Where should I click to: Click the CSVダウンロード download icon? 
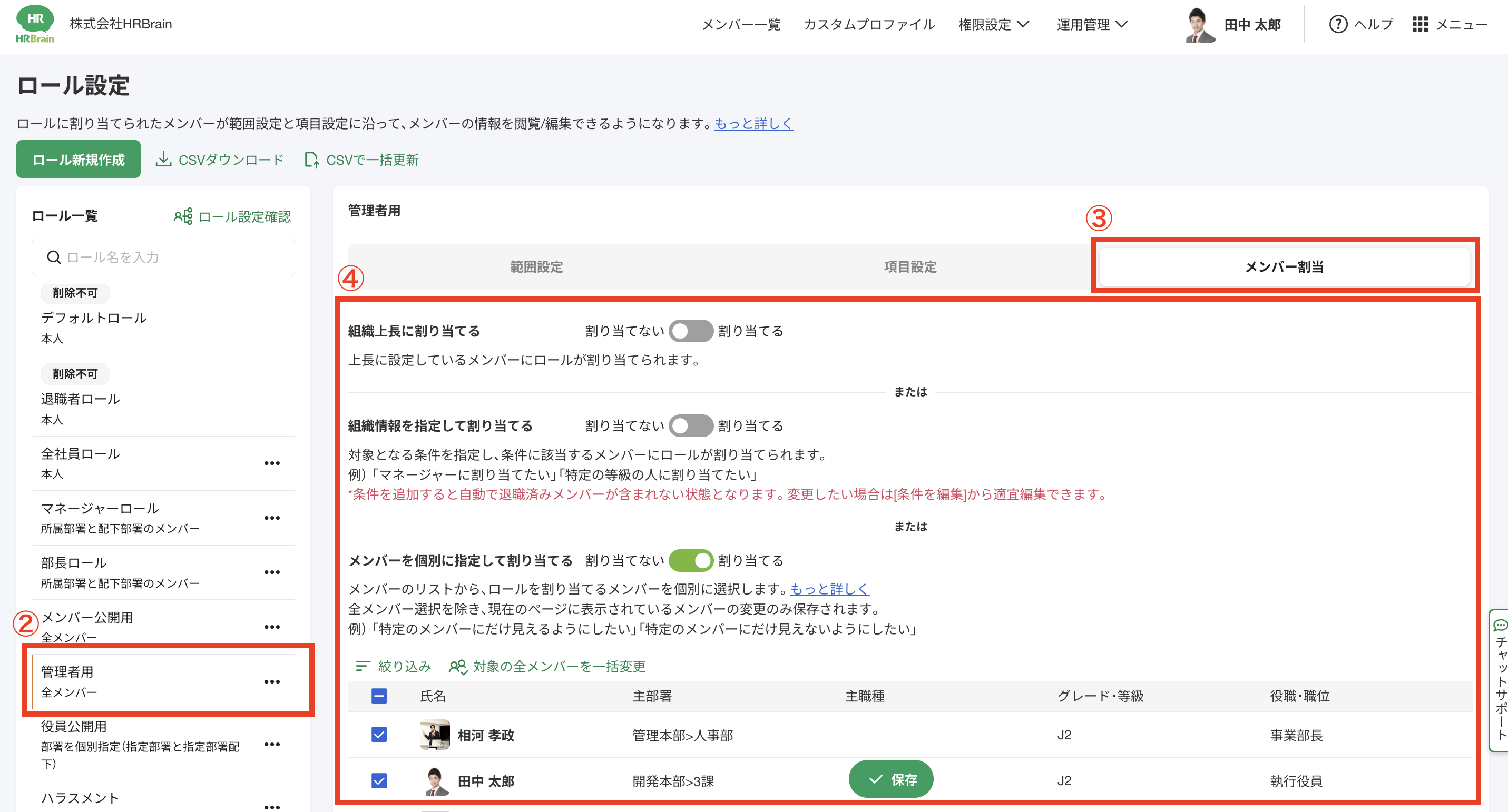(163, 159)
